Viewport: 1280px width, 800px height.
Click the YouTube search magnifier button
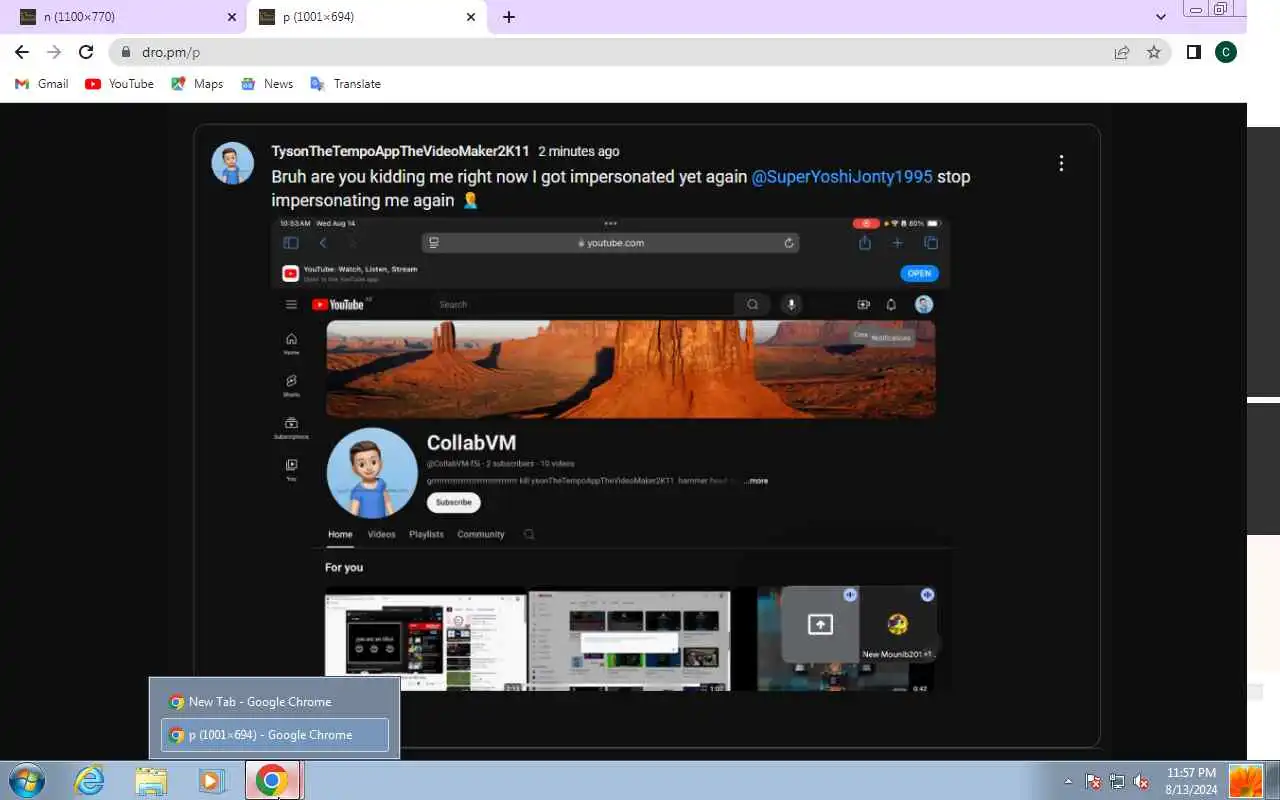pos(753,305)
